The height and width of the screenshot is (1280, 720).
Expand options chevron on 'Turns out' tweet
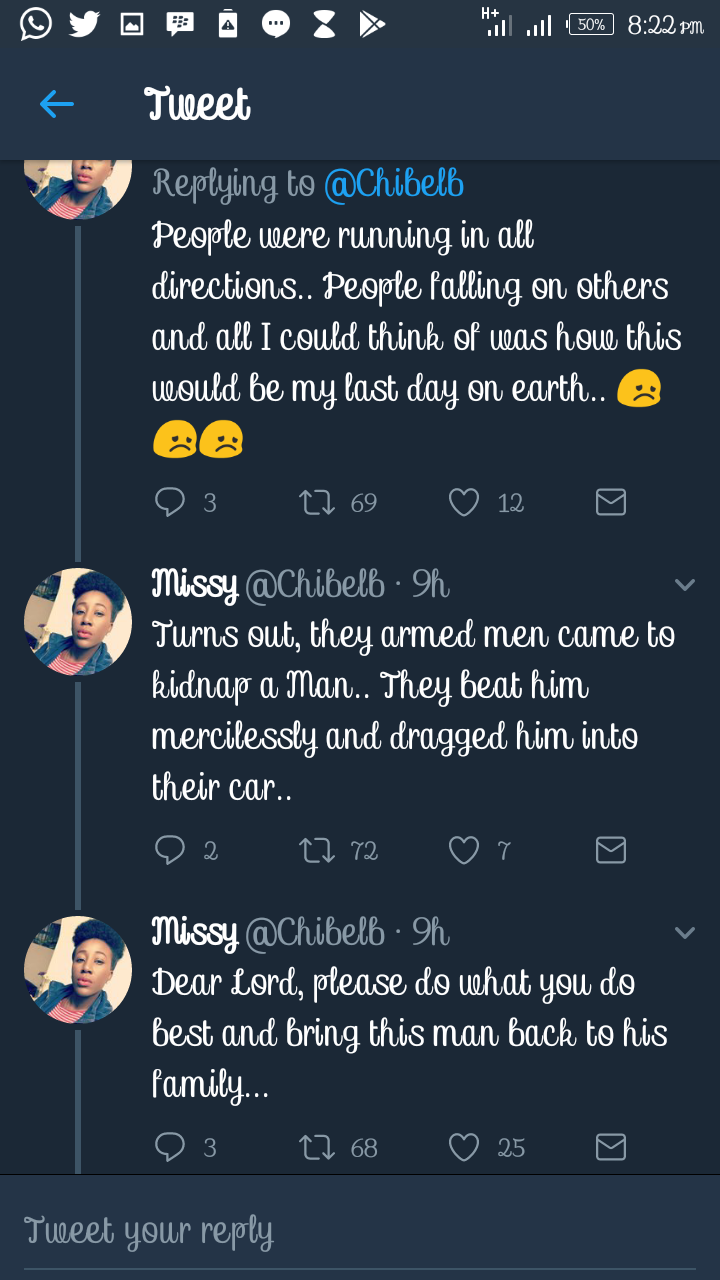[x=685, y=585]
